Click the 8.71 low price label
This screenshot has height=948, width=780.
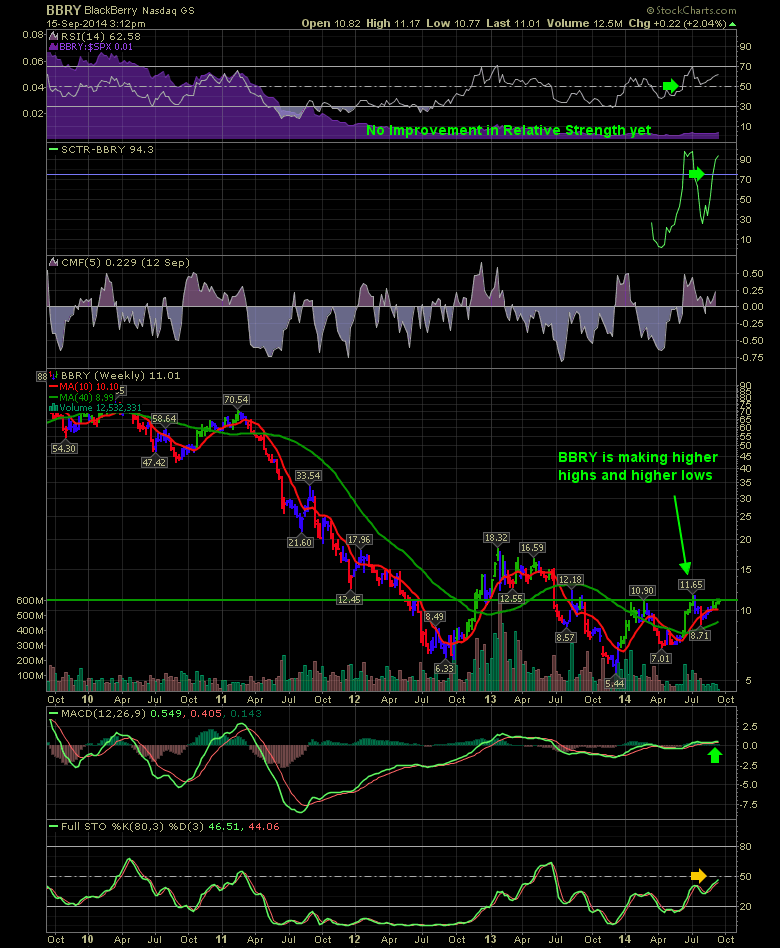coord(700,635)
